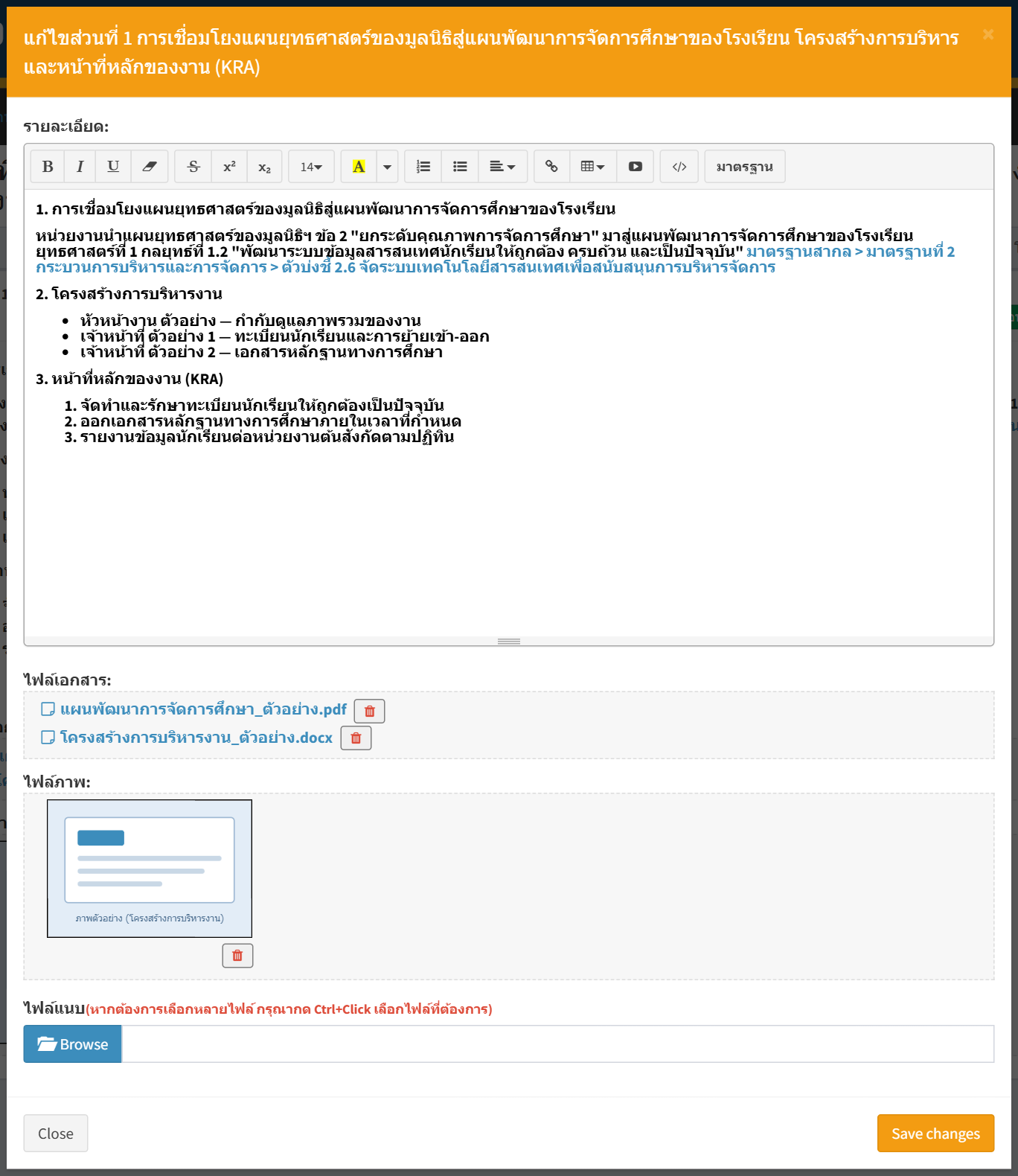Apply the yellow highlight color button

(x=359, y=167)
